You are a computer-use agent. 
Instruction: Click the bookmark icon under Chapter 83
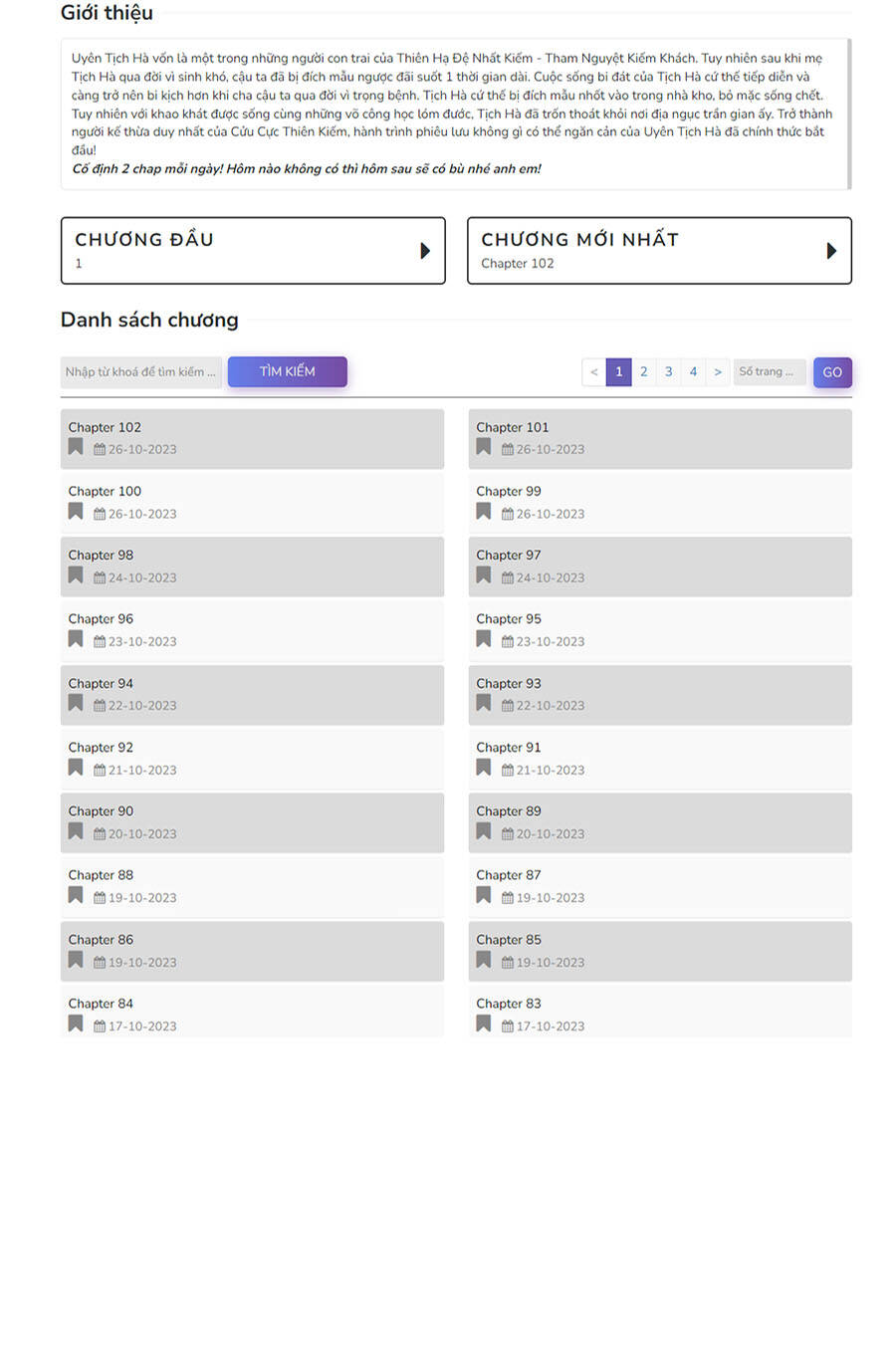coord(484,1023)
